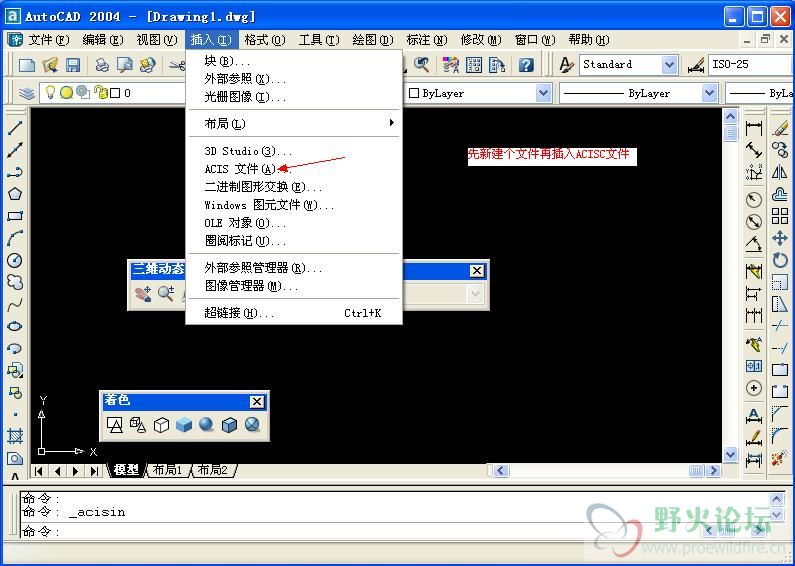Open the 3D orbit toolbar view dropdown
Viewport: 795px width, 566px height.
pos(475,294)
